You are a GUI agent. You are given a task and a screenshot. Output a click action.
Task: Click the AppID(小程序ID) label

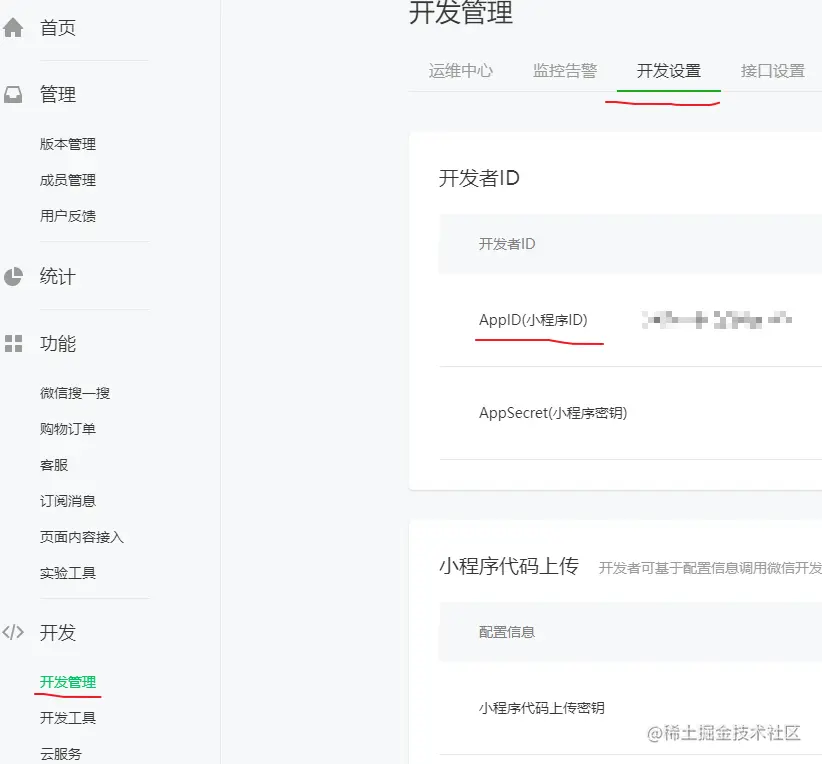533,320
